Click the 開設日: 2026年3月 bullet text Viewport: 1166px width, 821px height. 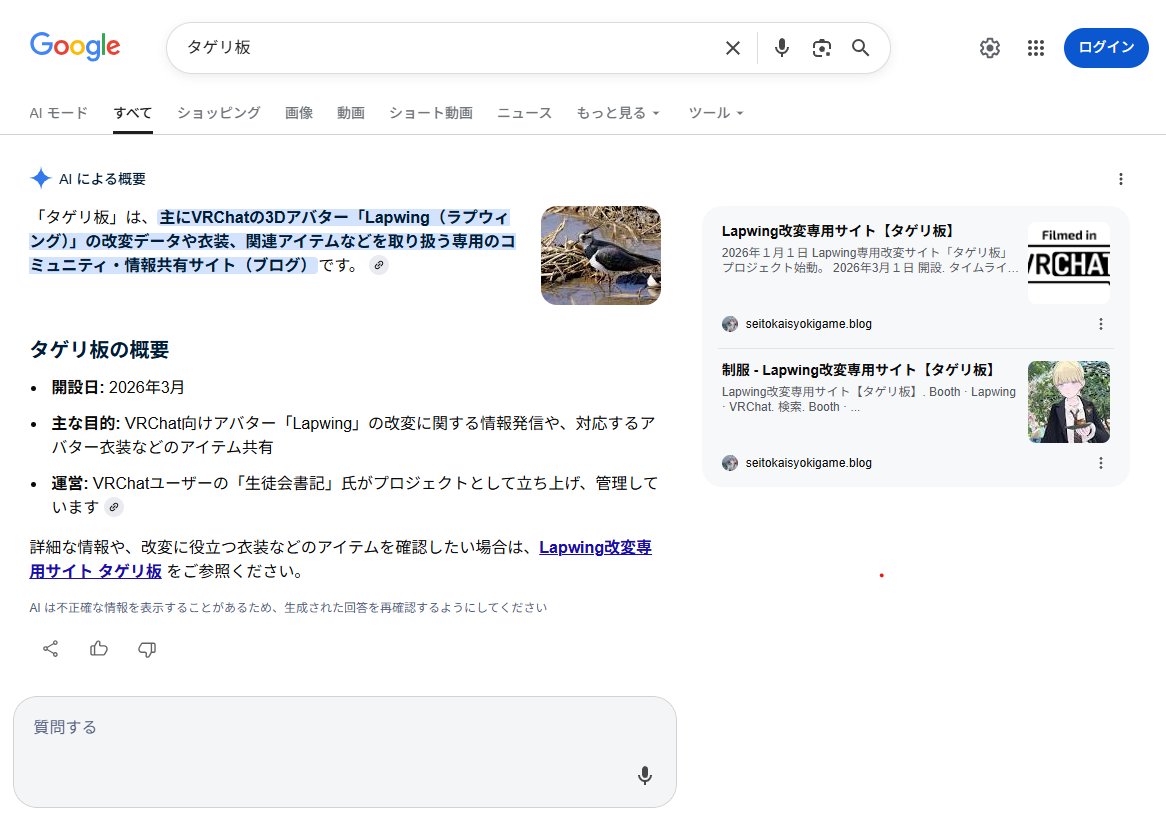tap(117, 387)
